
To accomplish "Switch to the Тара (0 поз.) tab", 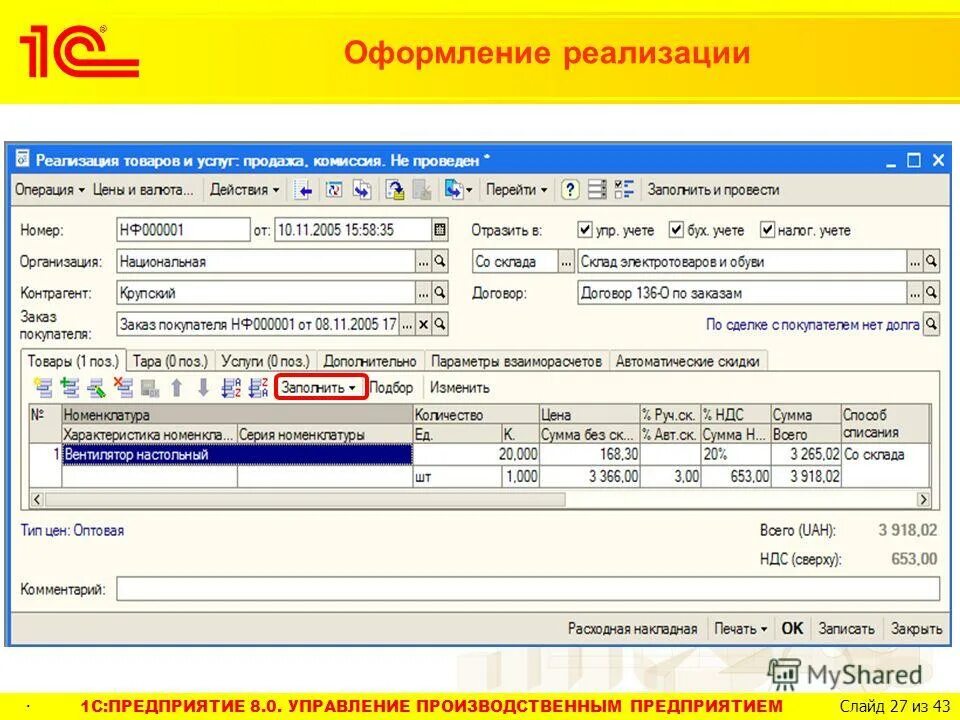I will [170, 361].
